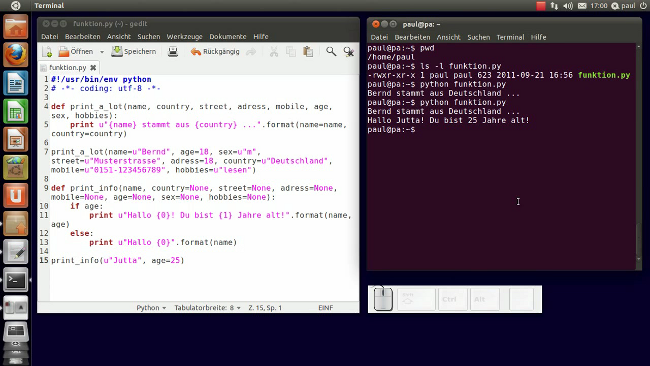
Task: Open terminal Bearbeiten menu
Action: coord(412,37)
